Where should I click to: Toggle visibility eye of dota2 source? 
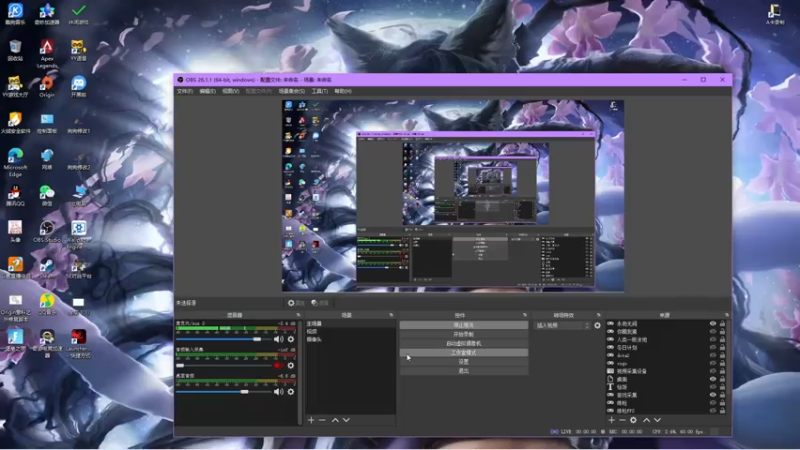click(713, 355)
